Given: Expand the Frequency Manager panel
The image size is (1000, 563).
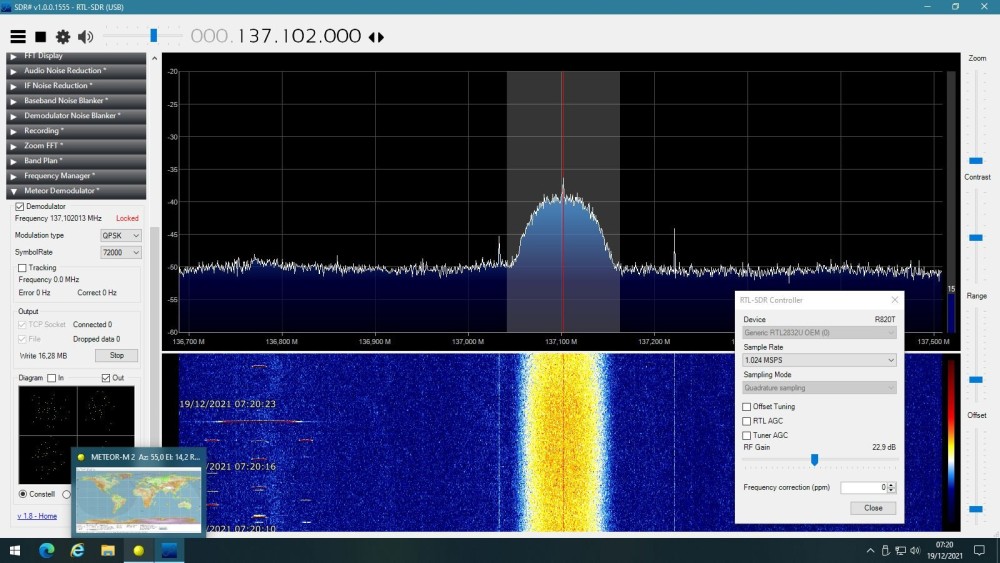Looking at the screenshot, I should (x=76, y=175).
